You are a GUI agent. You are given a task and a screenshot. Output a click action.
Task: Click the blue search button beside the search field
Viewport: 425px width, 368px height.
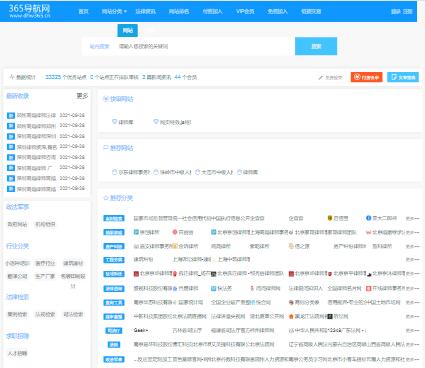(x=316, y=46)
